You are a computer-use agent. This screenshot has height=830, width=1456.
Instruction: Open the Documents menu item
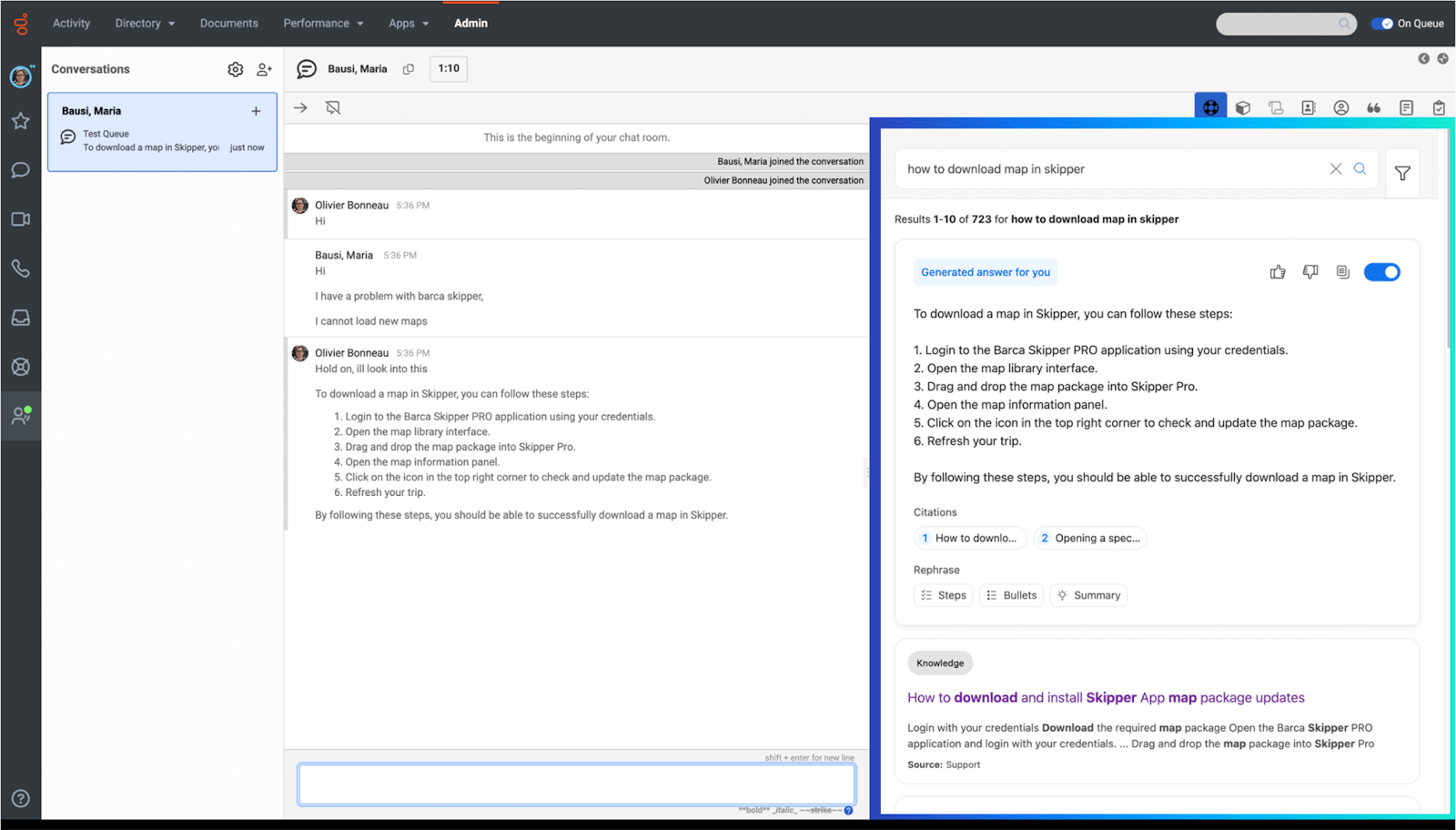click(x=228, y=24)
